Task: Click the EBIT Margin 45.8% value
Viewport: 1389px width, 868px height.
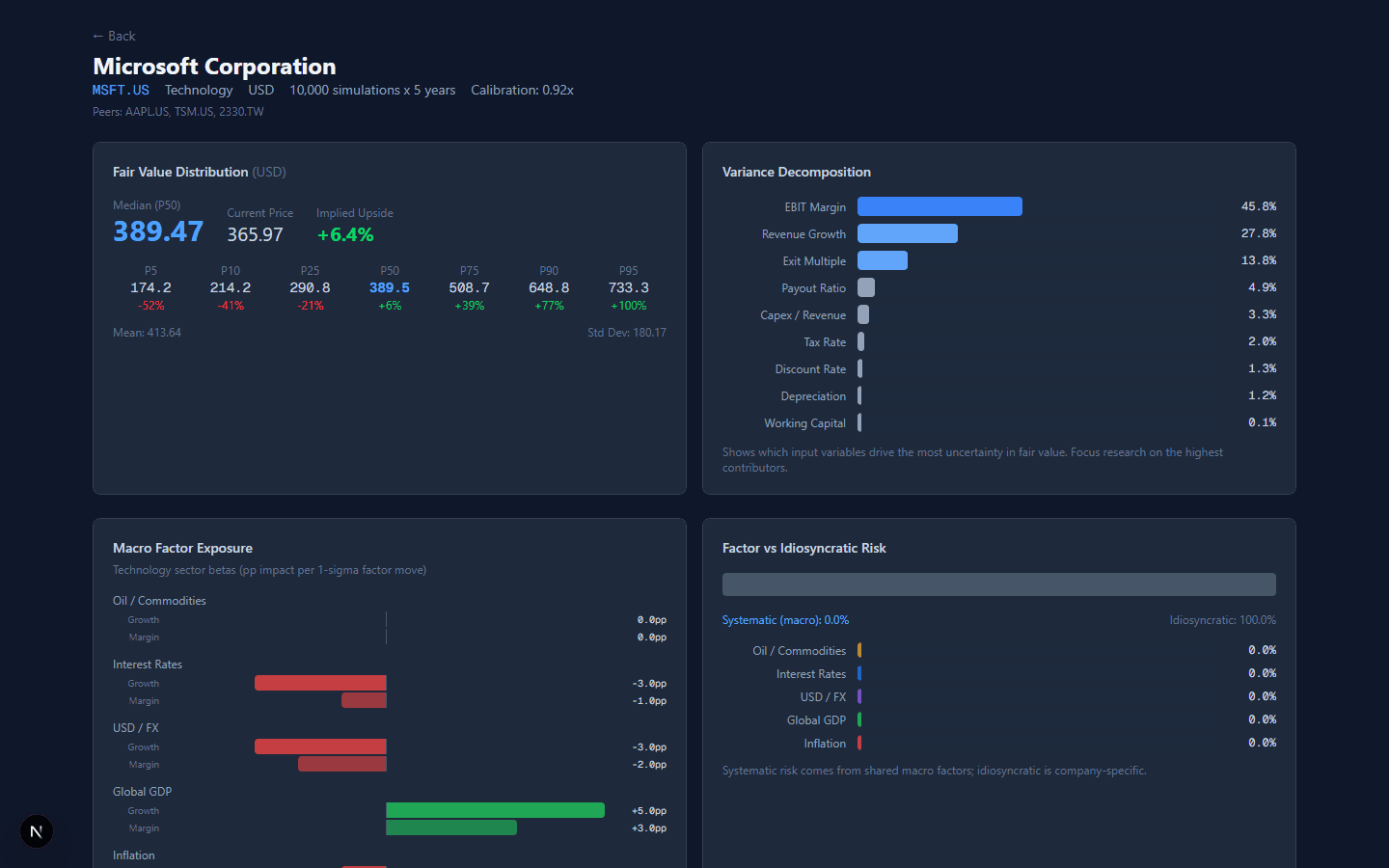Action: click(x=1259, y=206)
